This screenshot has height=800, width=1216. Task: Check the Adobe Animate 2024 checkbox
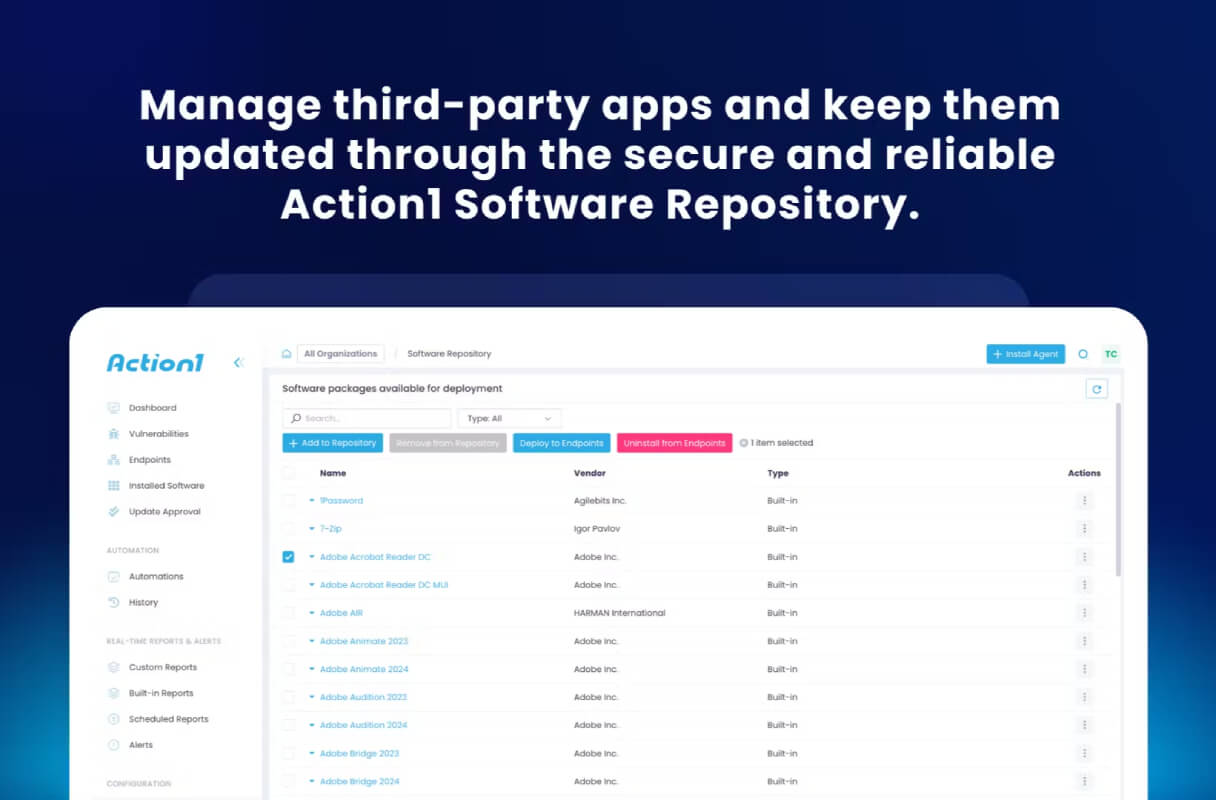coord(288,669)
